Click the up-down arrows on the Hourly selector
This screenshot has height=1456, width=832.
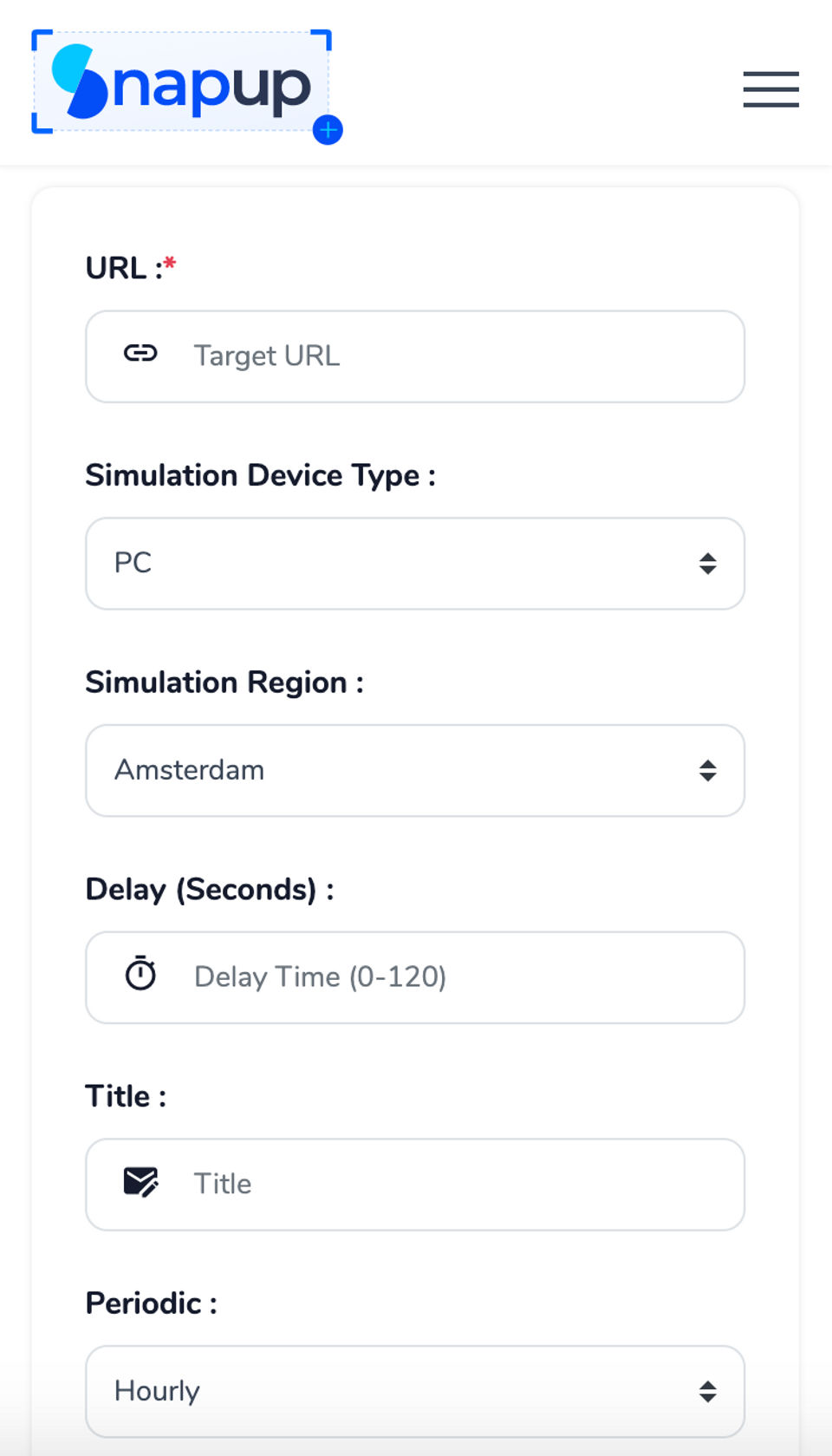coord(708,1391)
